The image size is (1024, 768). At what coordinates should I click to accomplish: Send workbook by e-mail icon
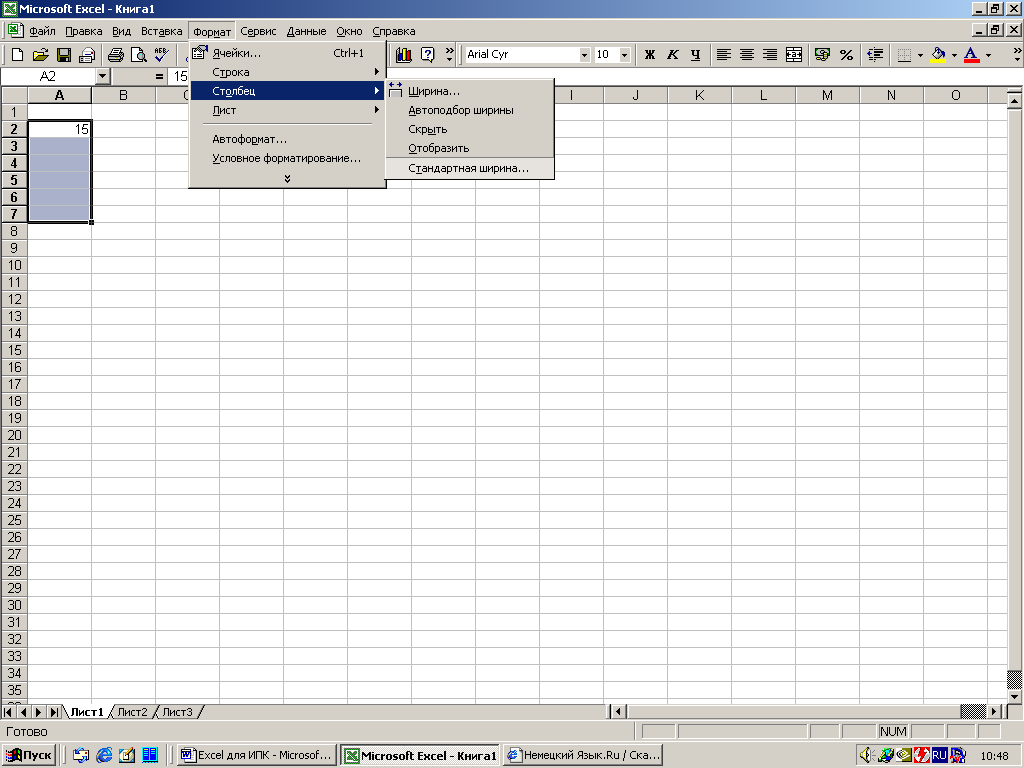tap(87, 55)
